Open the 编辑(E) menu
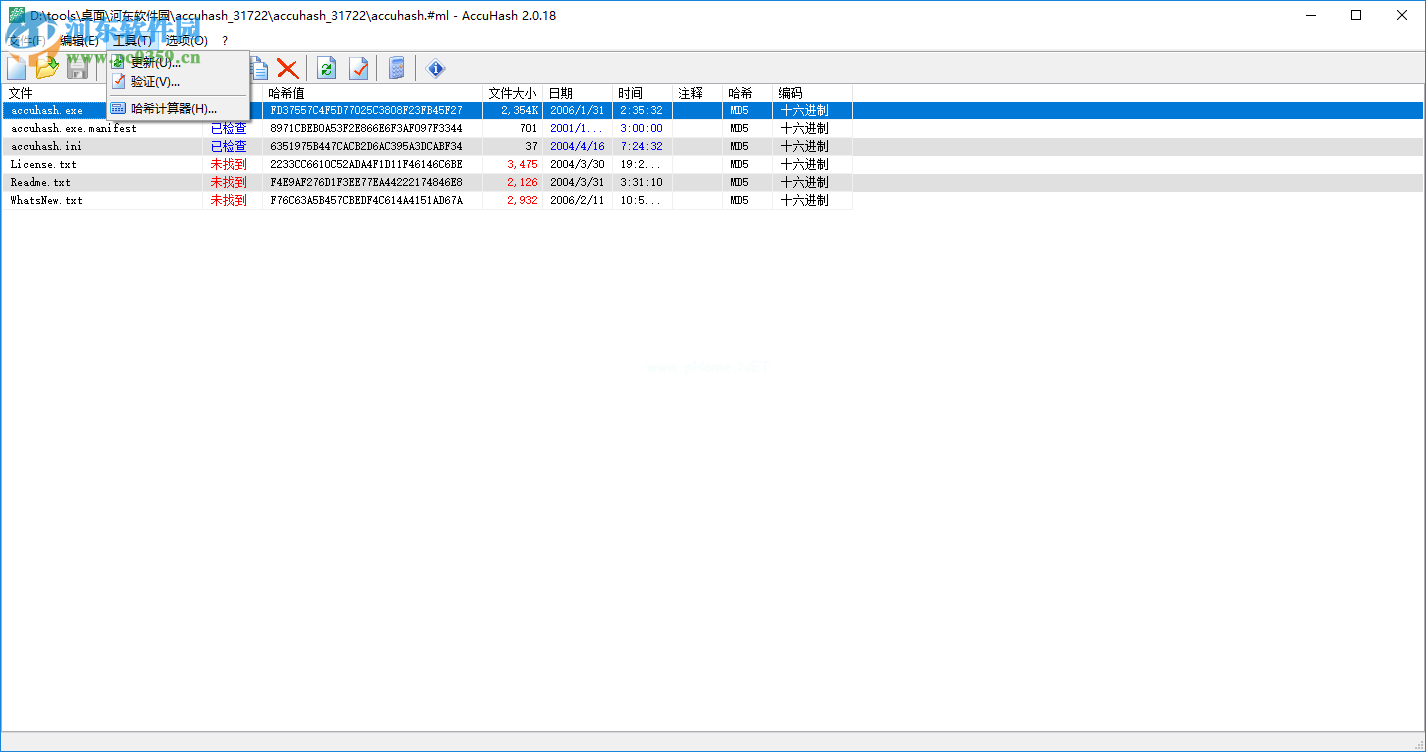1426x752 pixels. (x=79, y=41)
